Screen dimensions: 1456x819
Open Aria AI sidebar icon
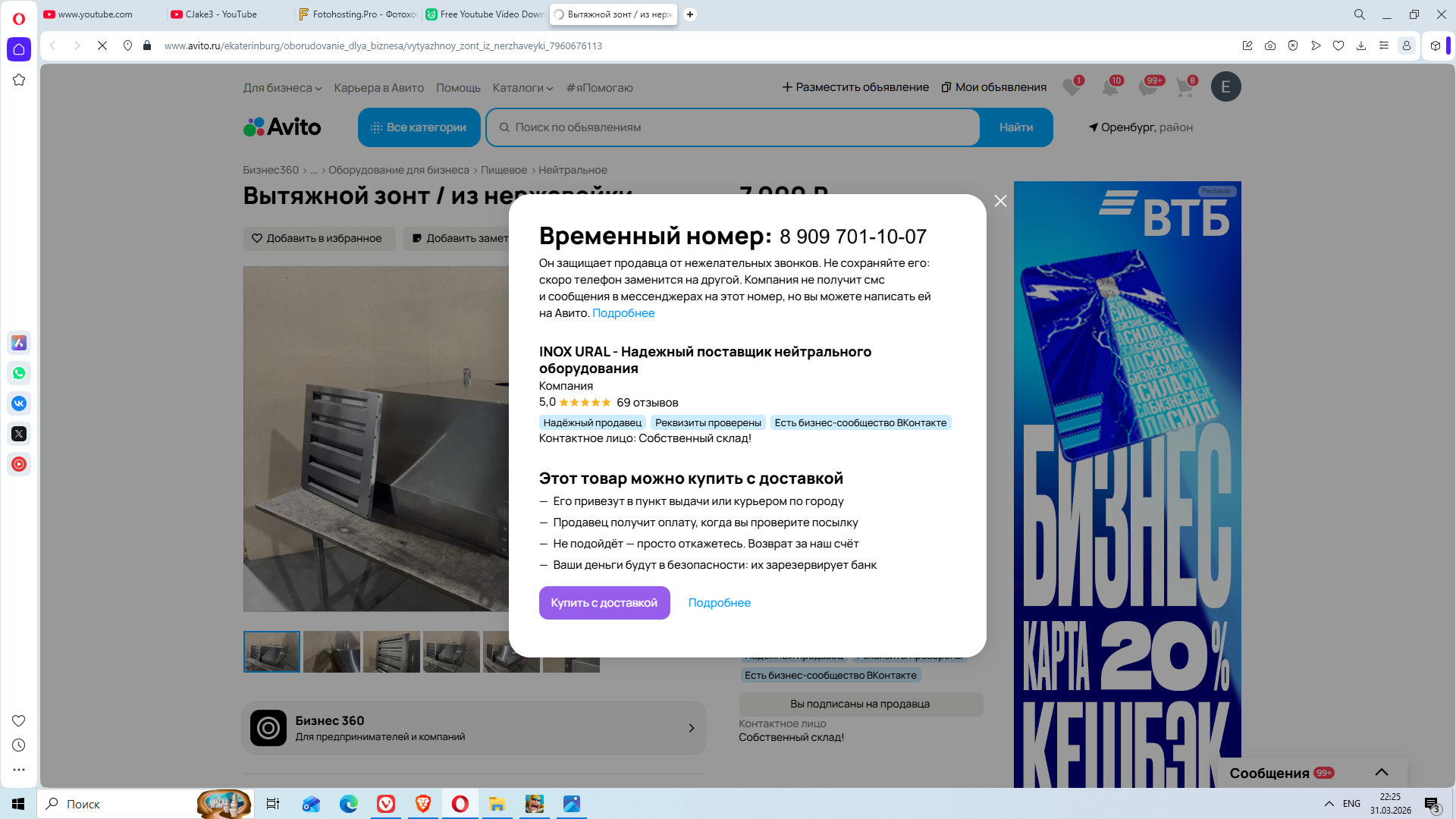coord(19,343)
